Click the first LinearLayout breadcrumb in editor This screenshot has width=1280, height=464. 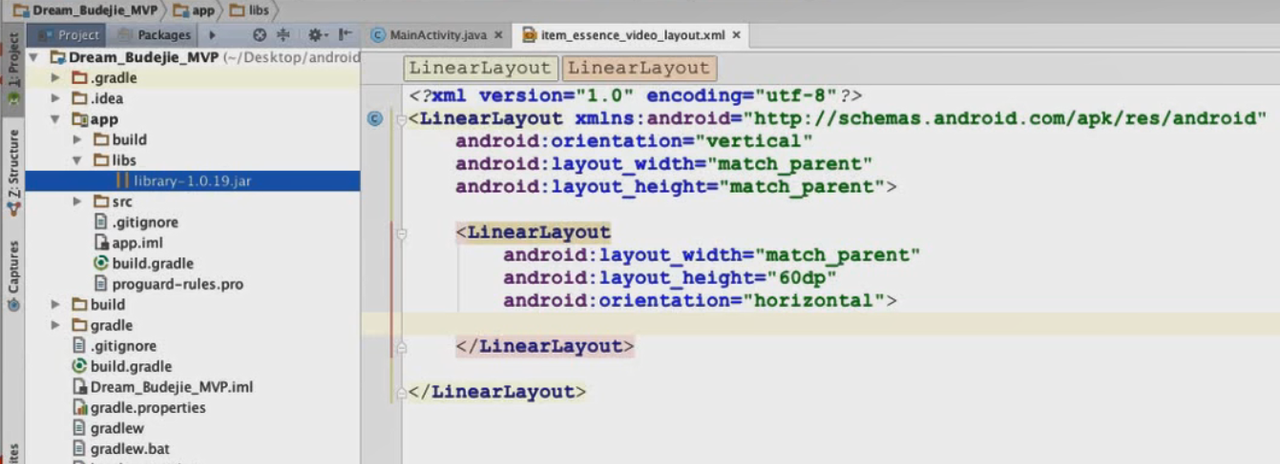coord(480,68)
